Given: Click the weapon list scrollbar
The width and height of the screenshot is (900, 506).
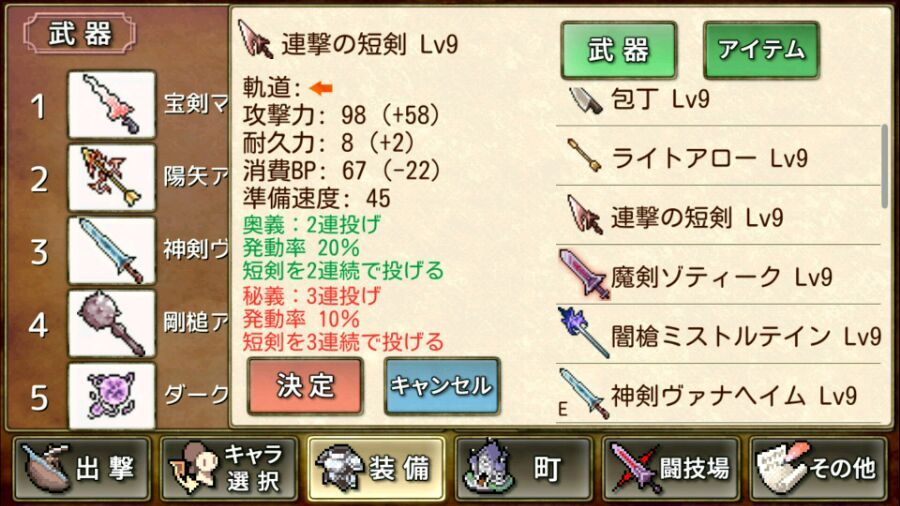Looking at the screenshot, I should click(885, 166).
